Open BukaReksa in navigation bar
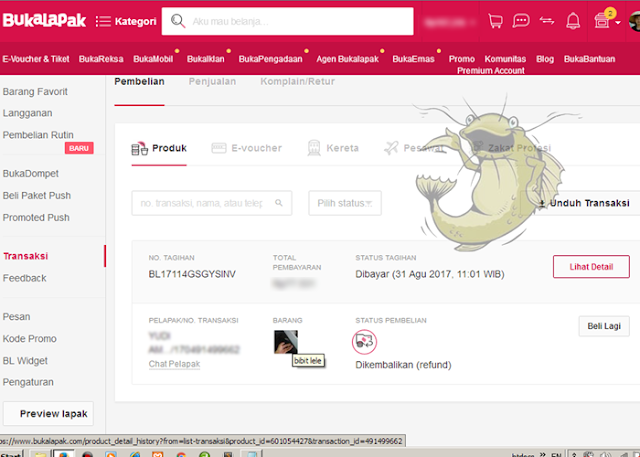This screenshot has height=457, width=640. pyautogui.click(x=101, y=59)
